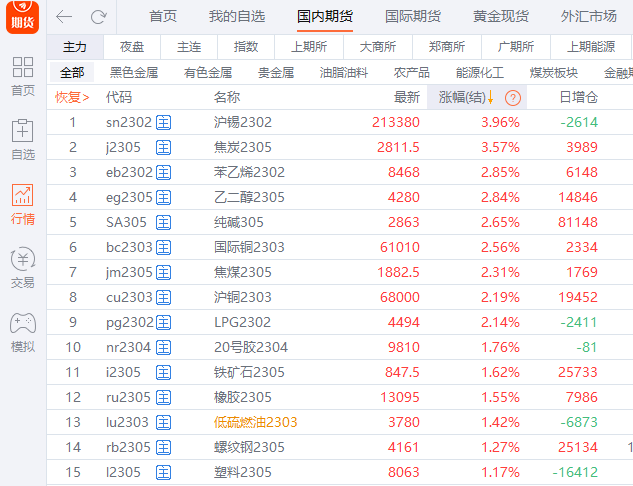Open 交易 trading icon in sidebar

pos(22,268)
